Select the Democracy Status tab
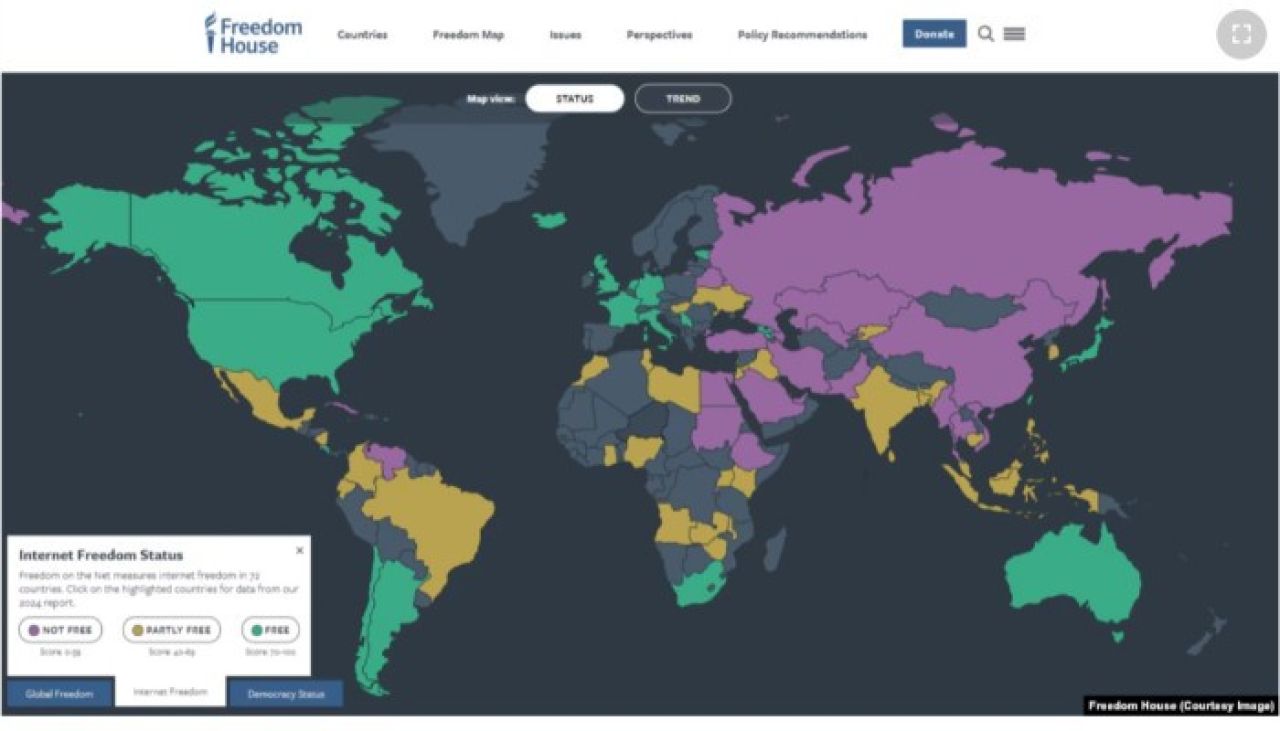Screen dimensions: 1280x731 [285, 693]
